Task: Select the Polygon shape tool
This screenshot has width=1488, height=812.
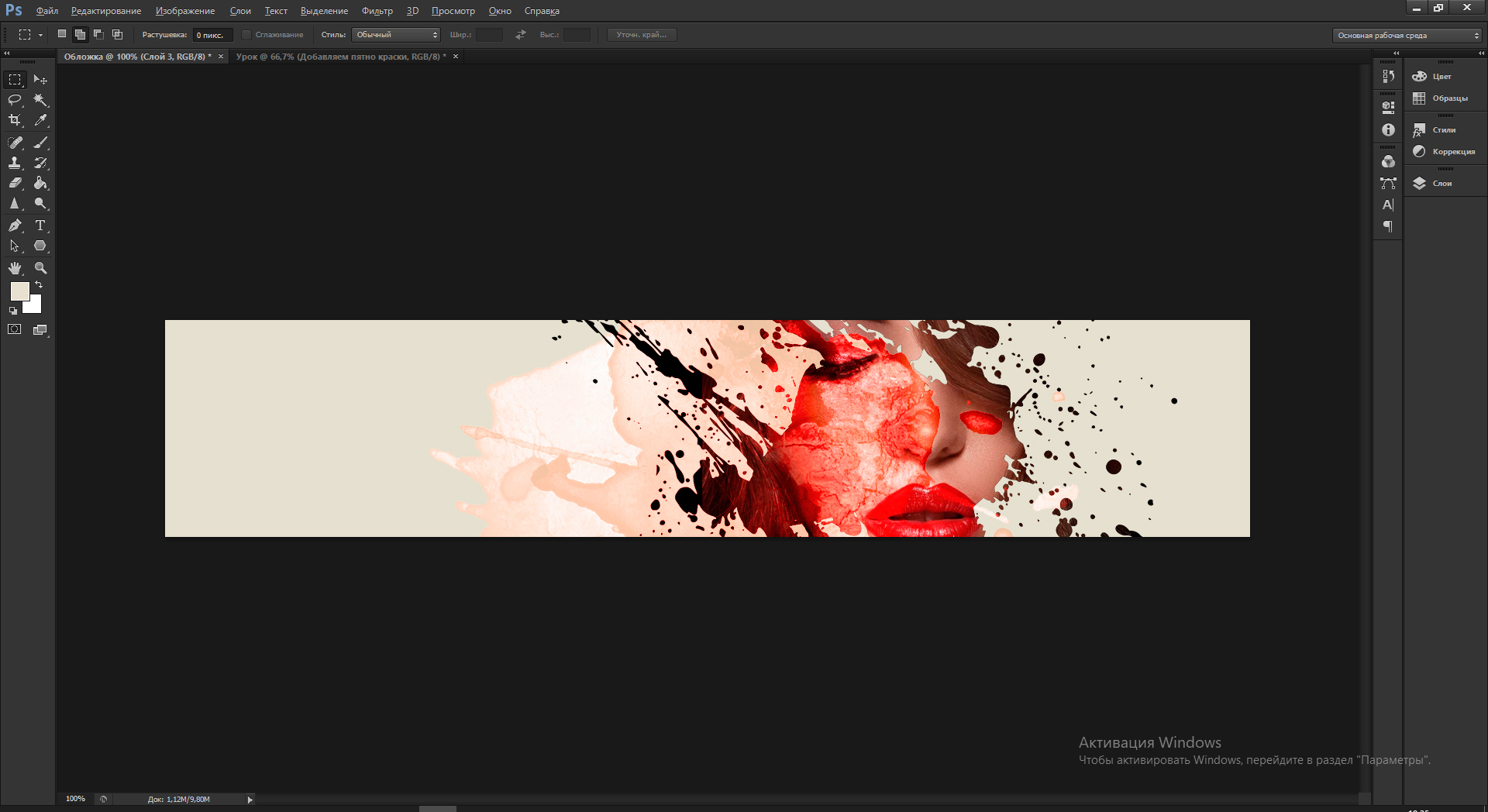Action: [x=40, y=246]
